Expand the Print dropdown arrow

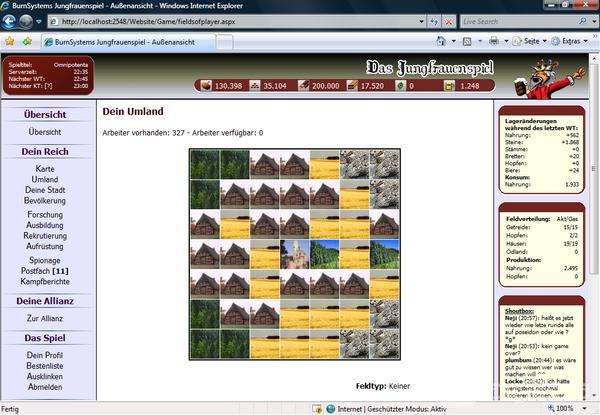(x=506, y=41)
